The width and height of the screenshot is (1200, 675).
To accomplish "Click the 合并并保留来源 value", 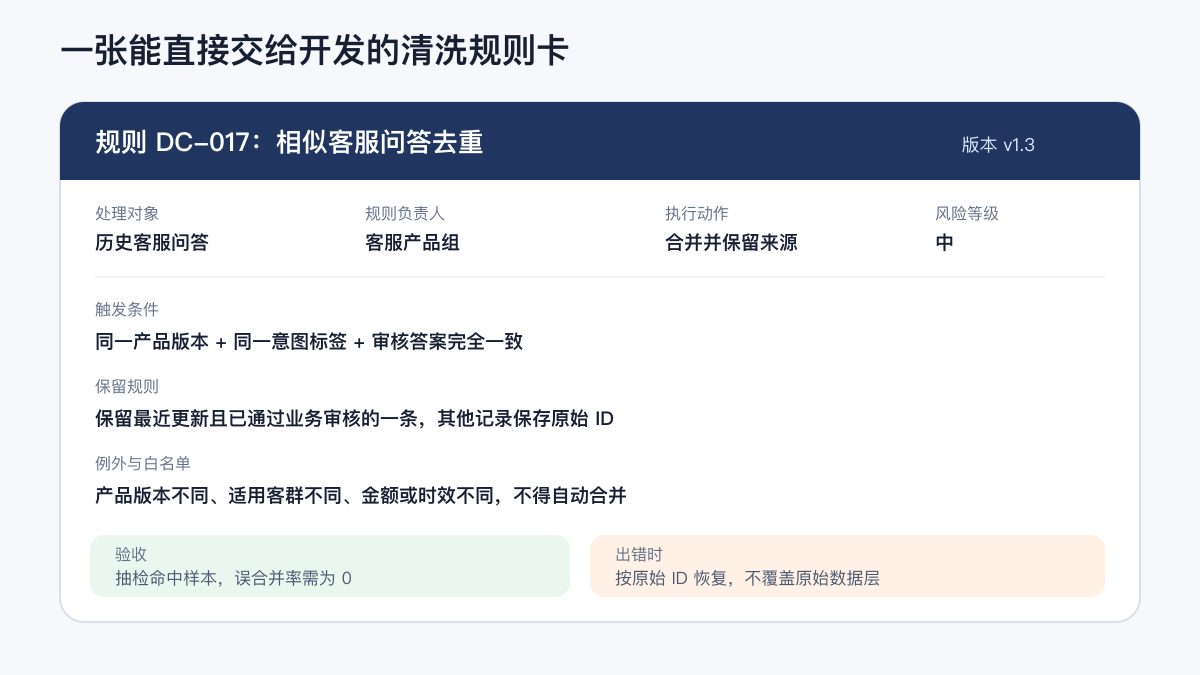I will pyautogui.click(x=731, y=242).
